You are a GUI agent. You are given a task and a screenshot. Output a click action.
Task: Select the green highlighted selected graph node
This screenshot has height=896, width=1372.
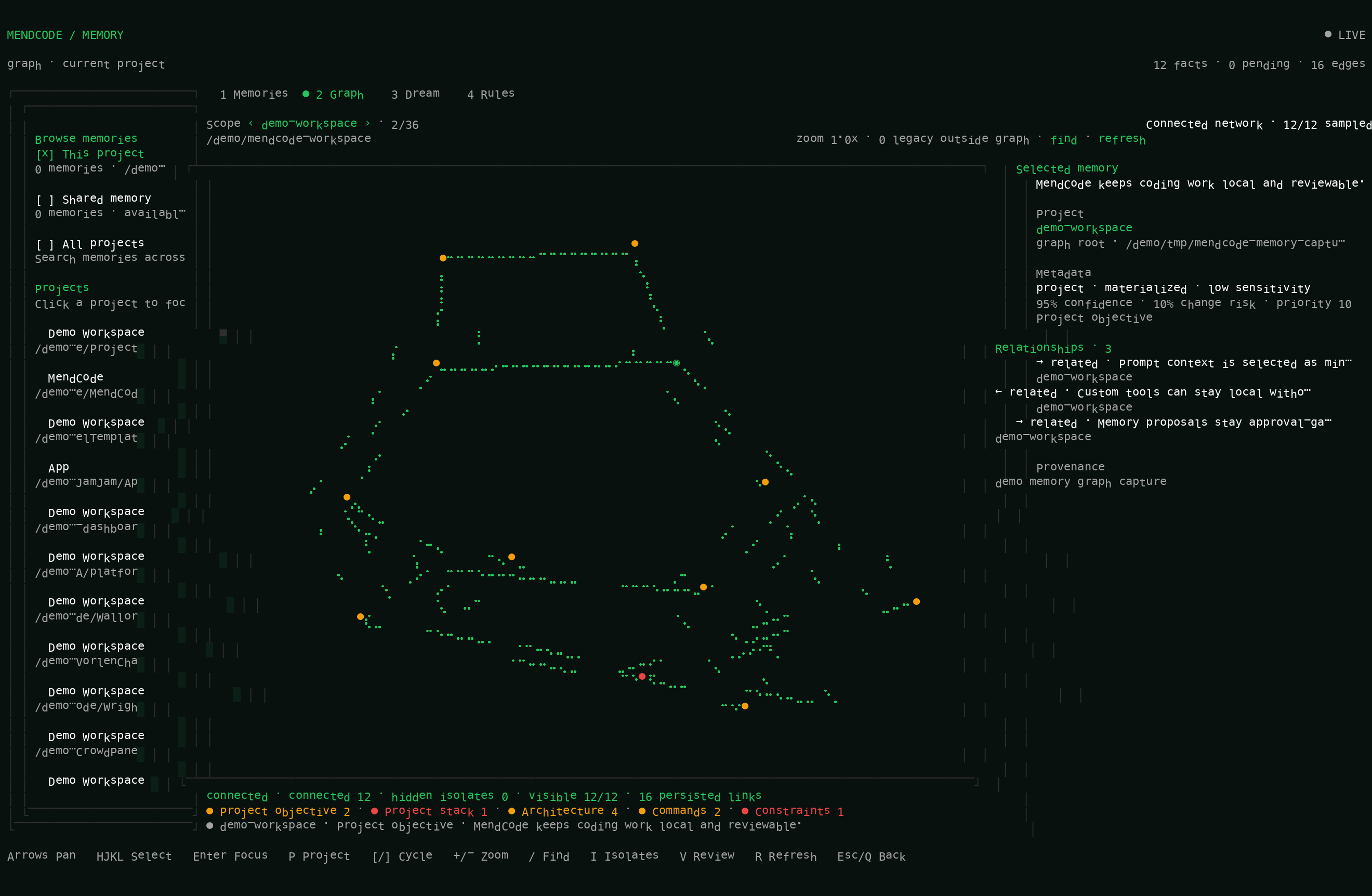point(676,363)
